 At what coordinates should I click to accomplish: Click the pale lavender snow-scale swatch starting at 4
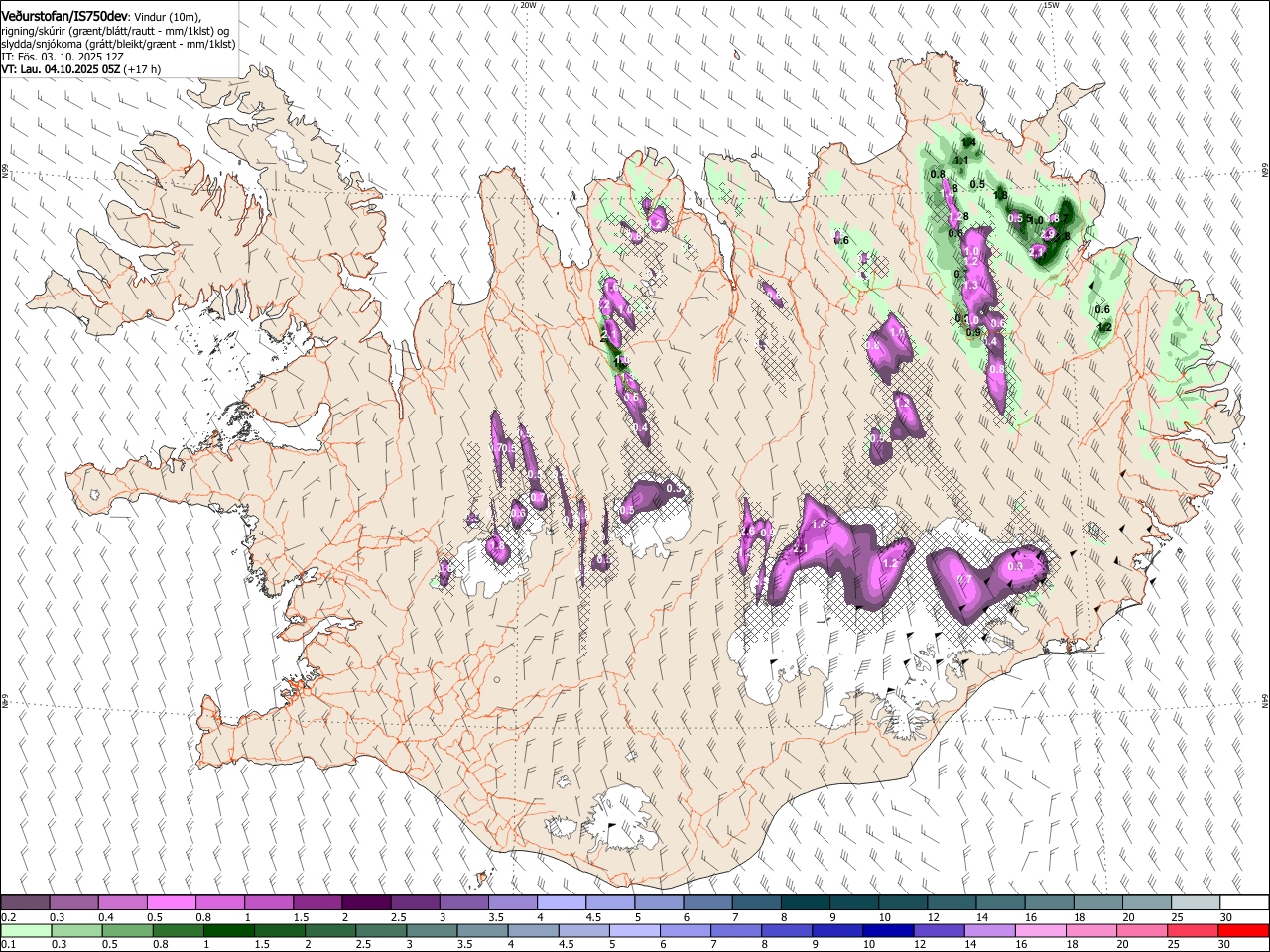point(562,903)
